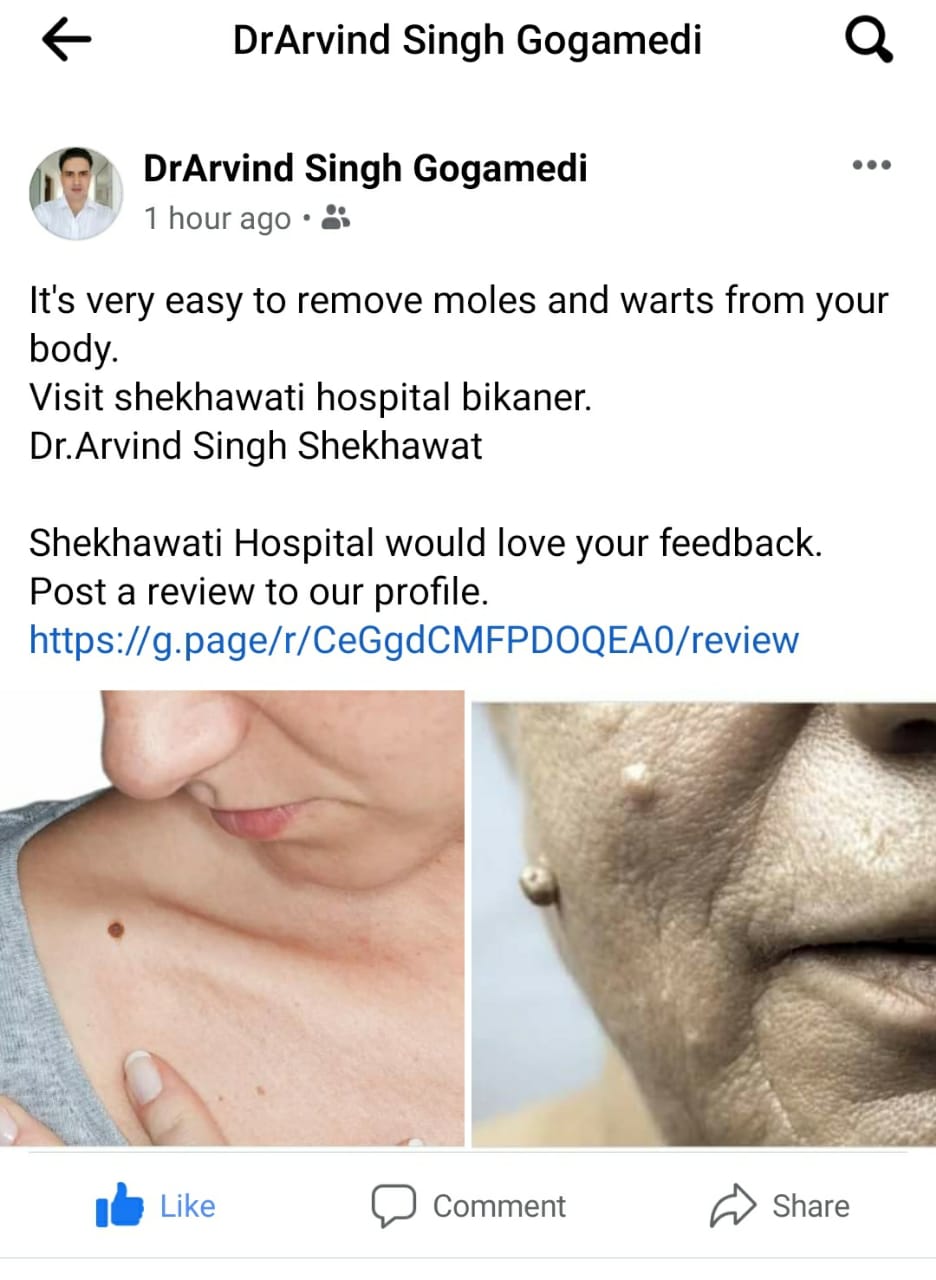Click the Share label

810,1206
